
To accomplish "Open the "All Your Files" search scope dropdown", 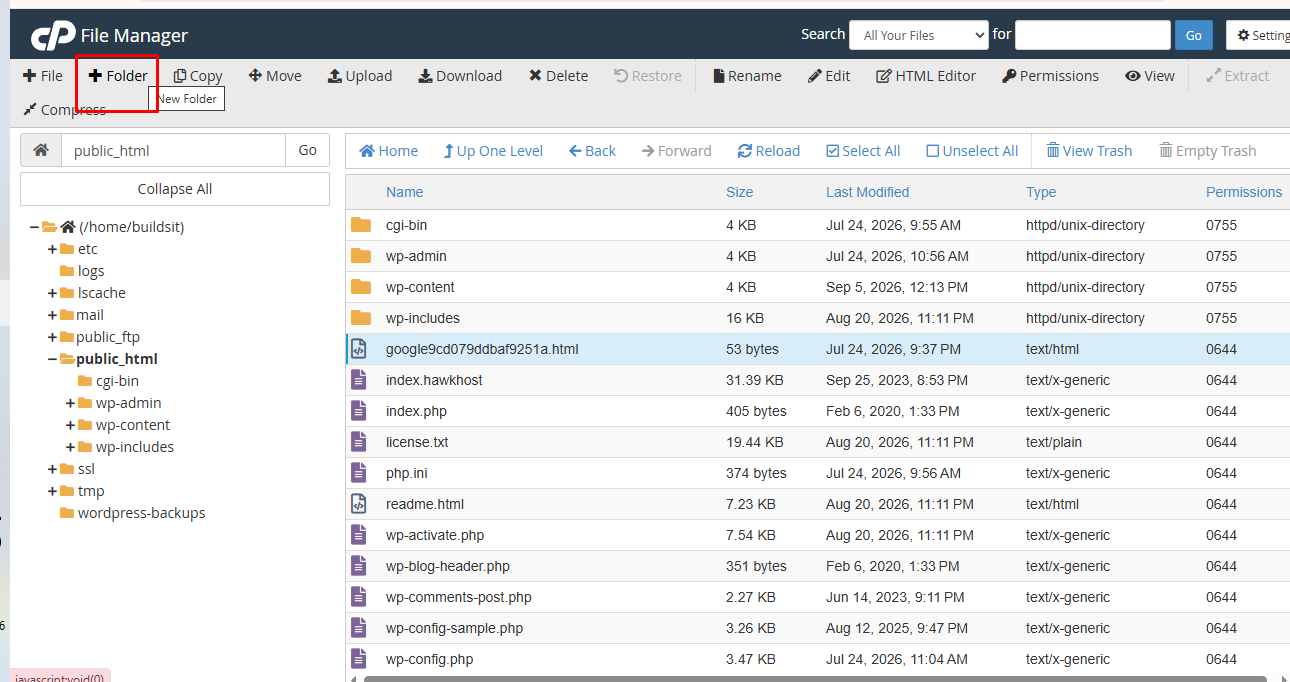I will pyautogui.click(x=919, y=35).
